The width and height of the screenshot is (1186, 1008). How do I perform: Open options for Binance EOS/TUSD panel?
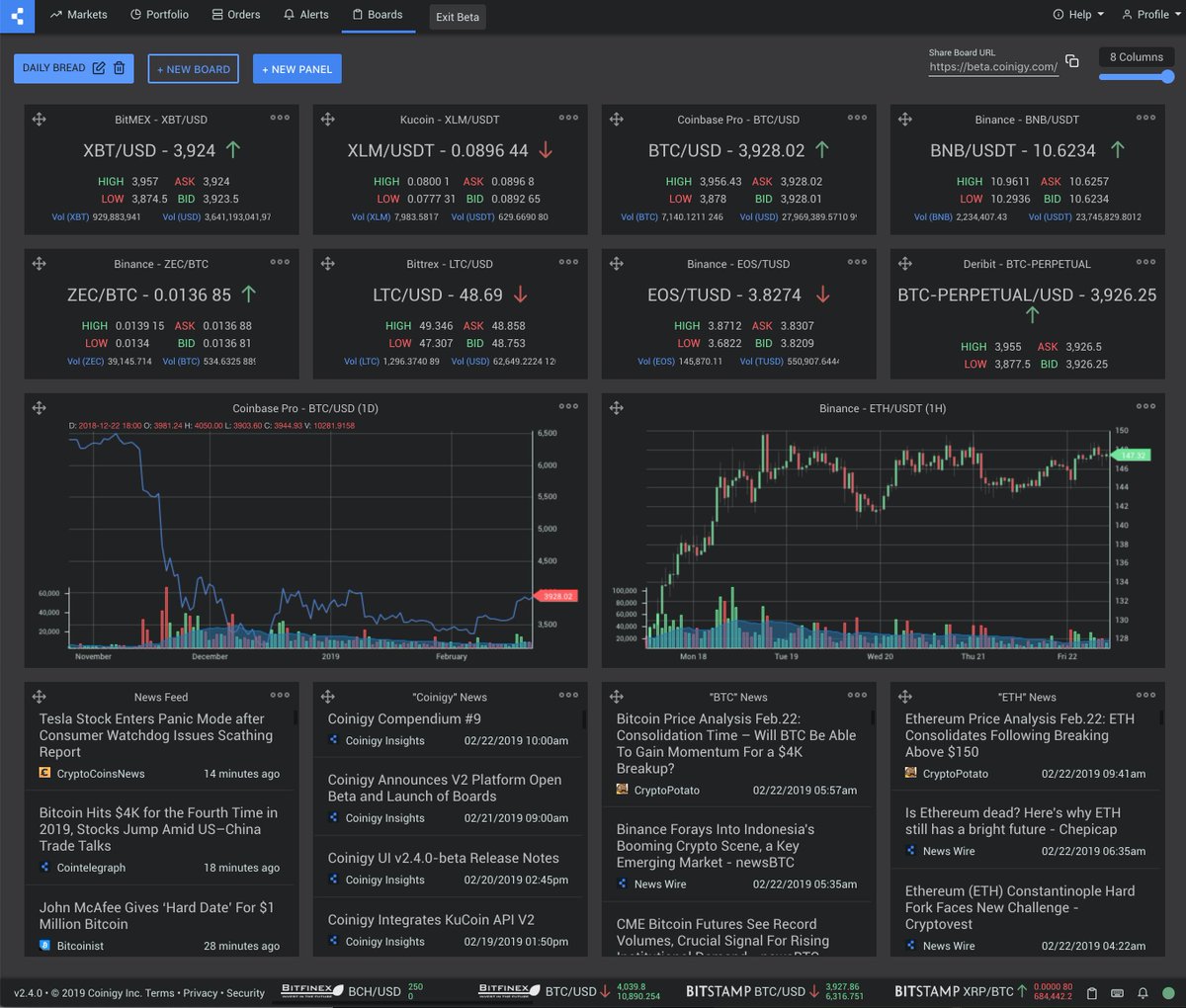tap(857, 262)
